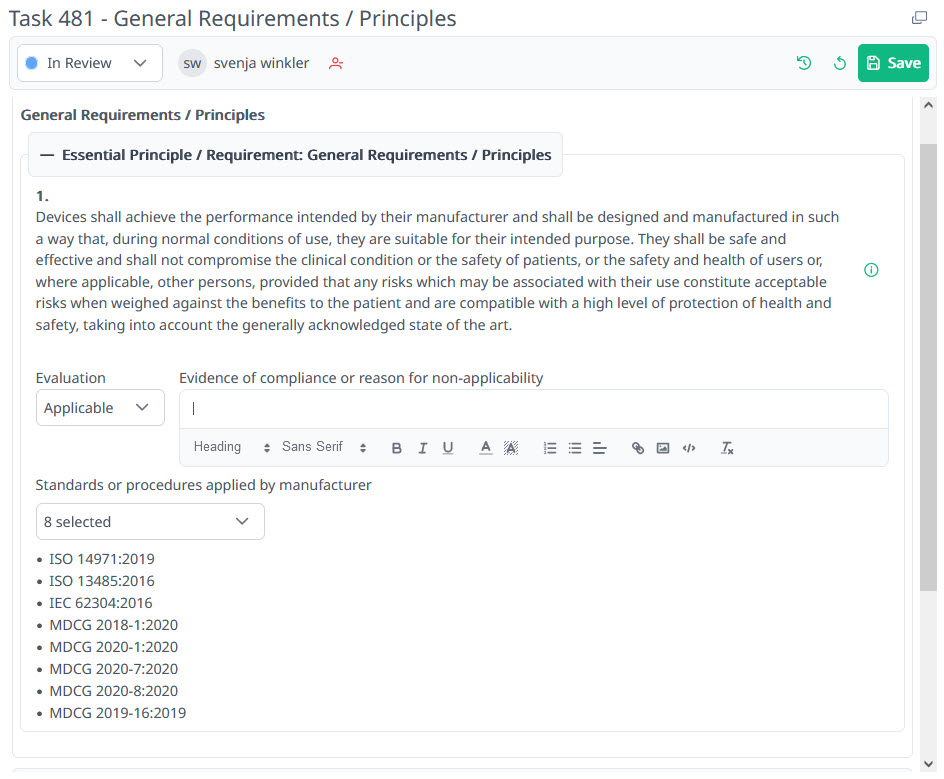Viewport: 944px width, 779px height.
Task: Insert an image into the evidence field
Action: [x=662, y=448]
